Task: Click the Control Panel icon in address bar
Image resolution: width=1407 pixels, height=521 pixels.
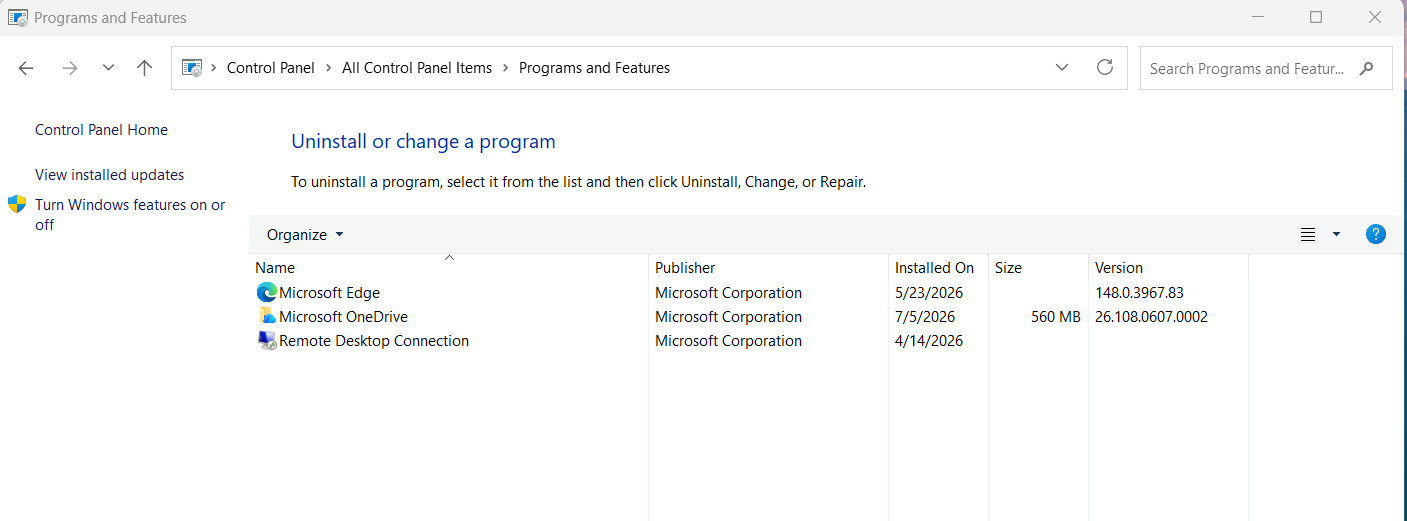Action: coord(192,68)
